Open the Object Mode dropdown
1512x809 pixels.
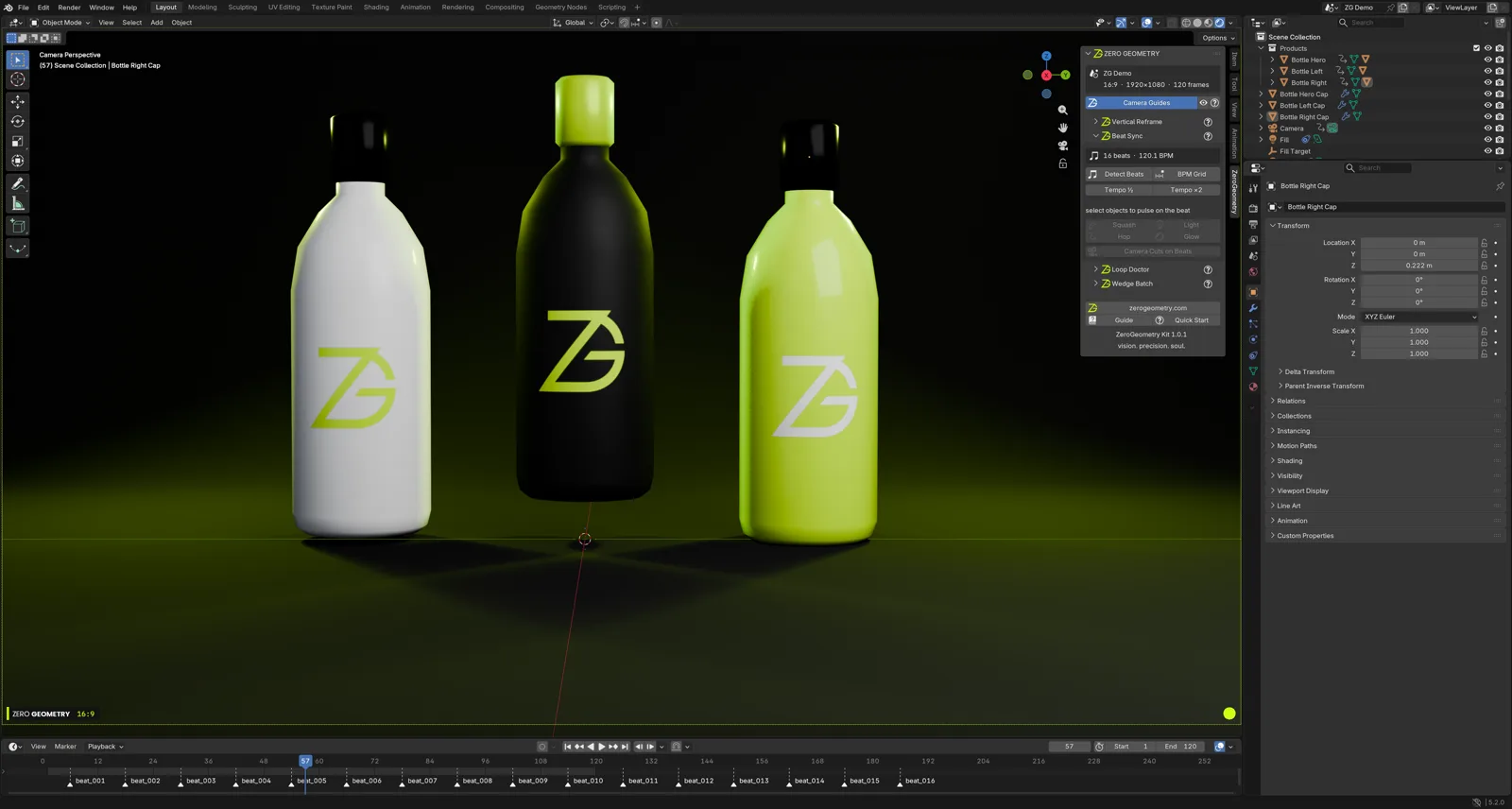[60, 23]
